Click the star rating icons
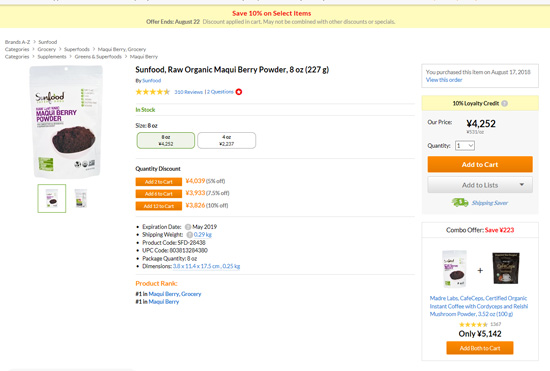 153,92
